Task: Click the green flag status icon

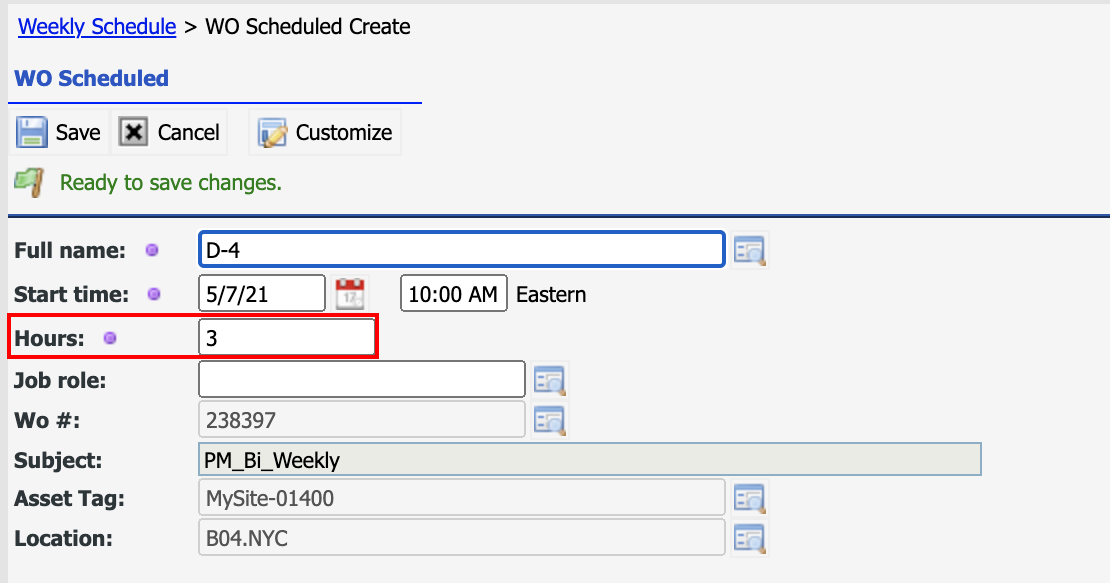Action: point(29,182)
